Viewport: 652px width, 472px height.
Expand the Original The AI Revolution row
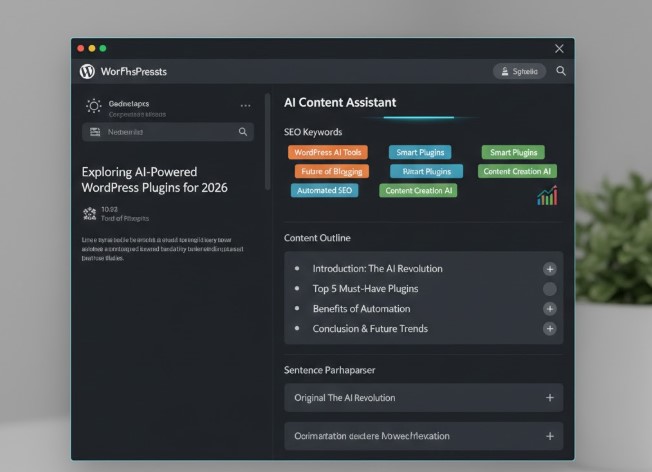pyautogui.click(x=424, y=398)
